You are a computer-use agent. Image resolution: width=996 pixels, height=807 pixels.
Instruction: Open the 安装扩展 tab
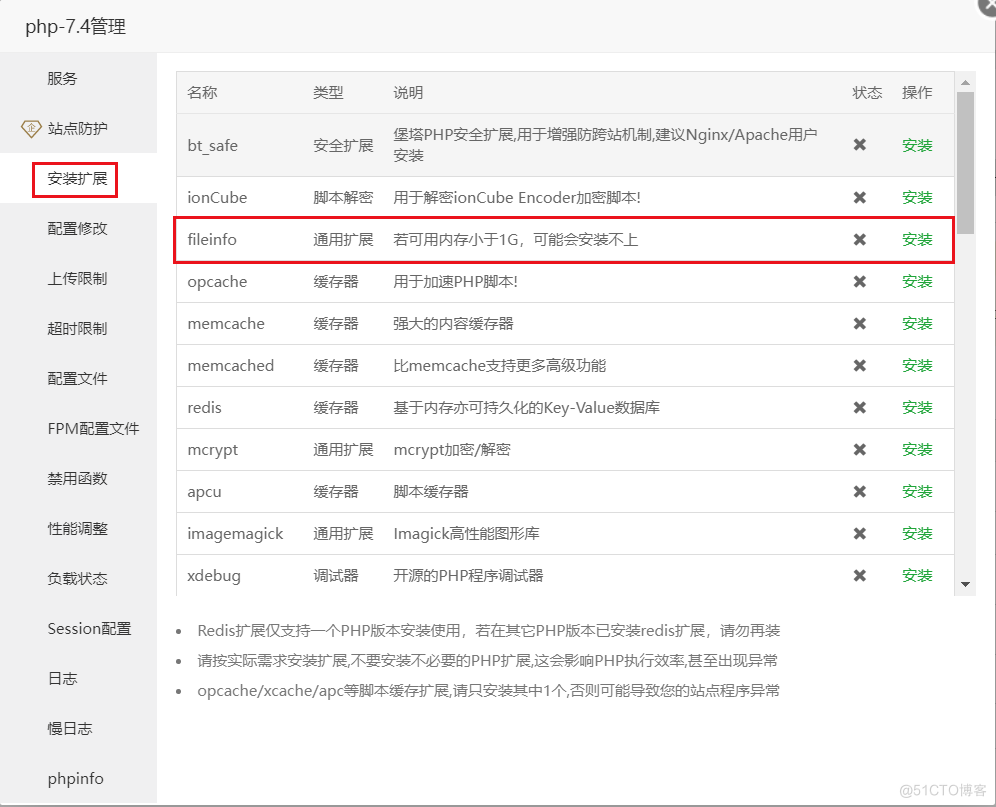(x=76, y=180)
